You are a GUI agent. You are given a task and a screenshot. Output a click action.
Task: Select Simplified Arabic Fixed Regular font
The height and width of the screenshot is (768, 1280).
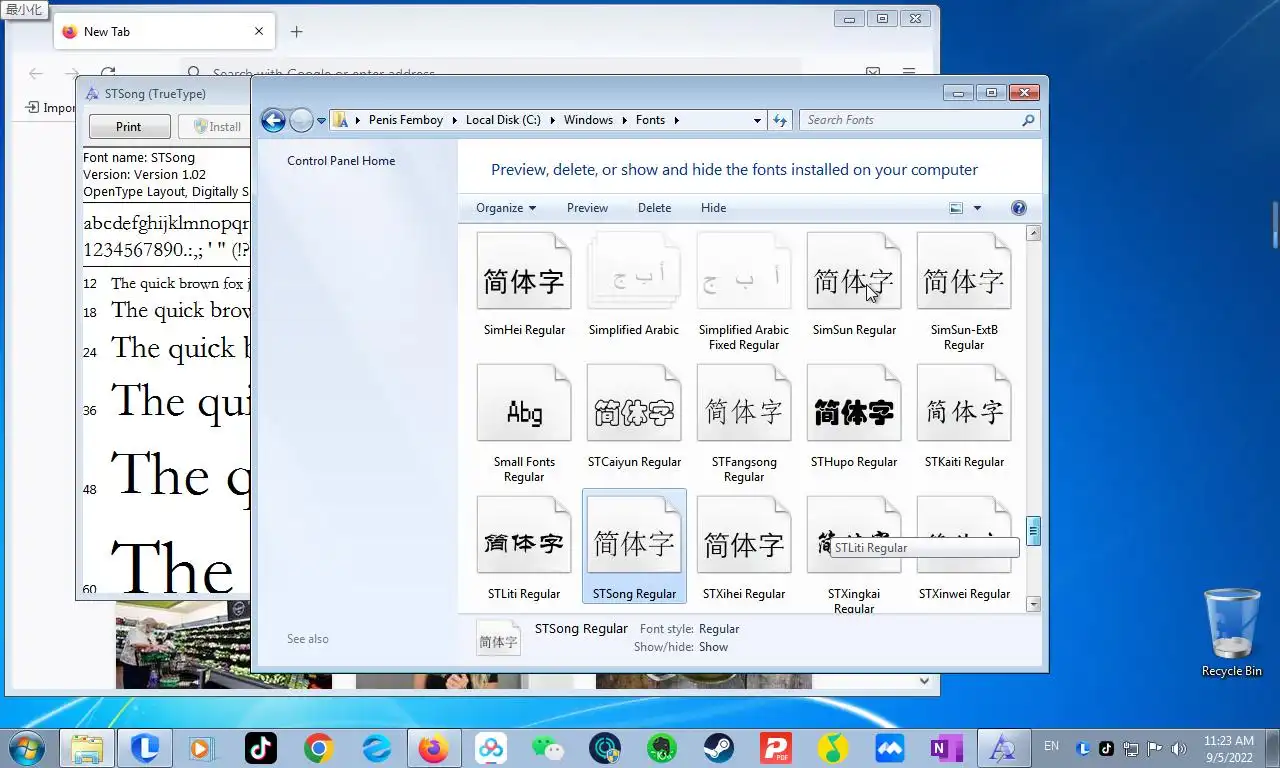(744, 272)
